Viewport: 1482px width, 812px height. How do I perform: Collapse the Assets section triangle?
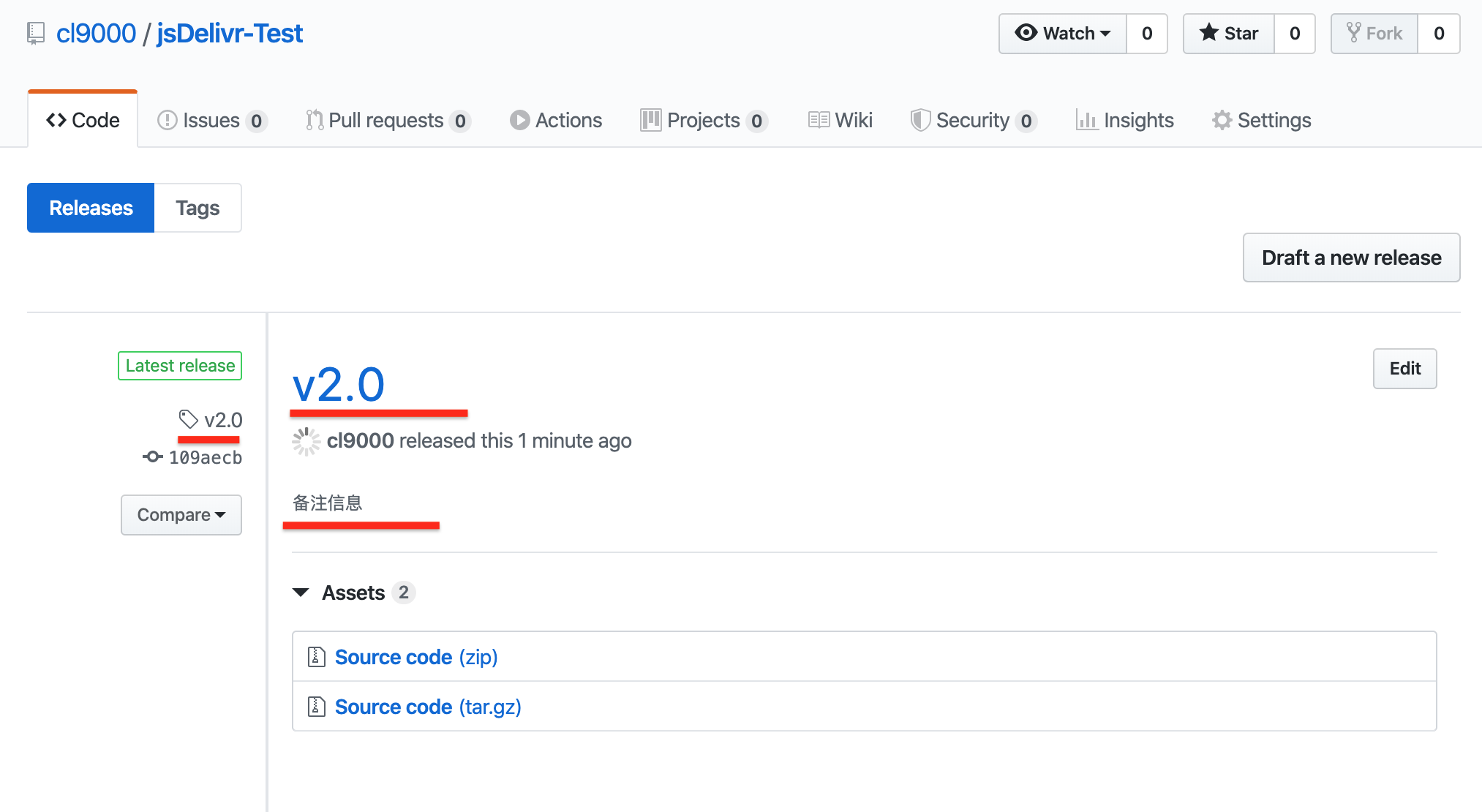click(x=301, y=593)
